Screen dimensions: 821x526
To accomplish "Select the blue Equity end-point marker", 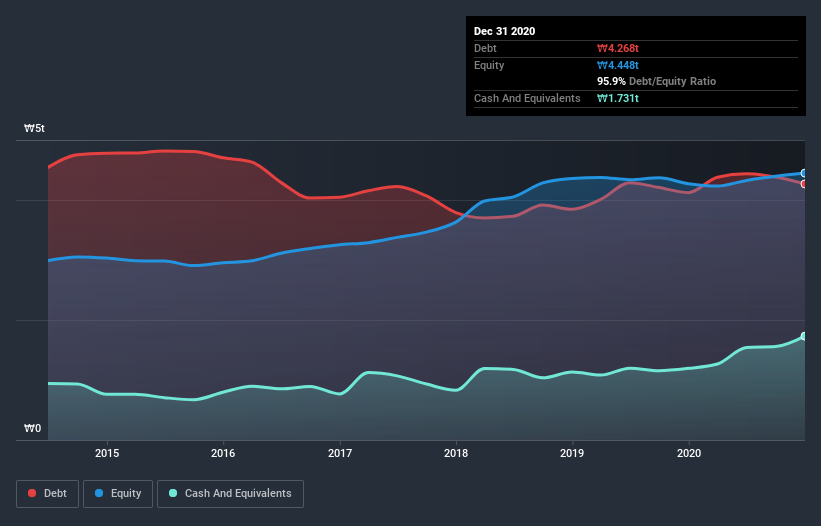I will click(x=804, y=173).
